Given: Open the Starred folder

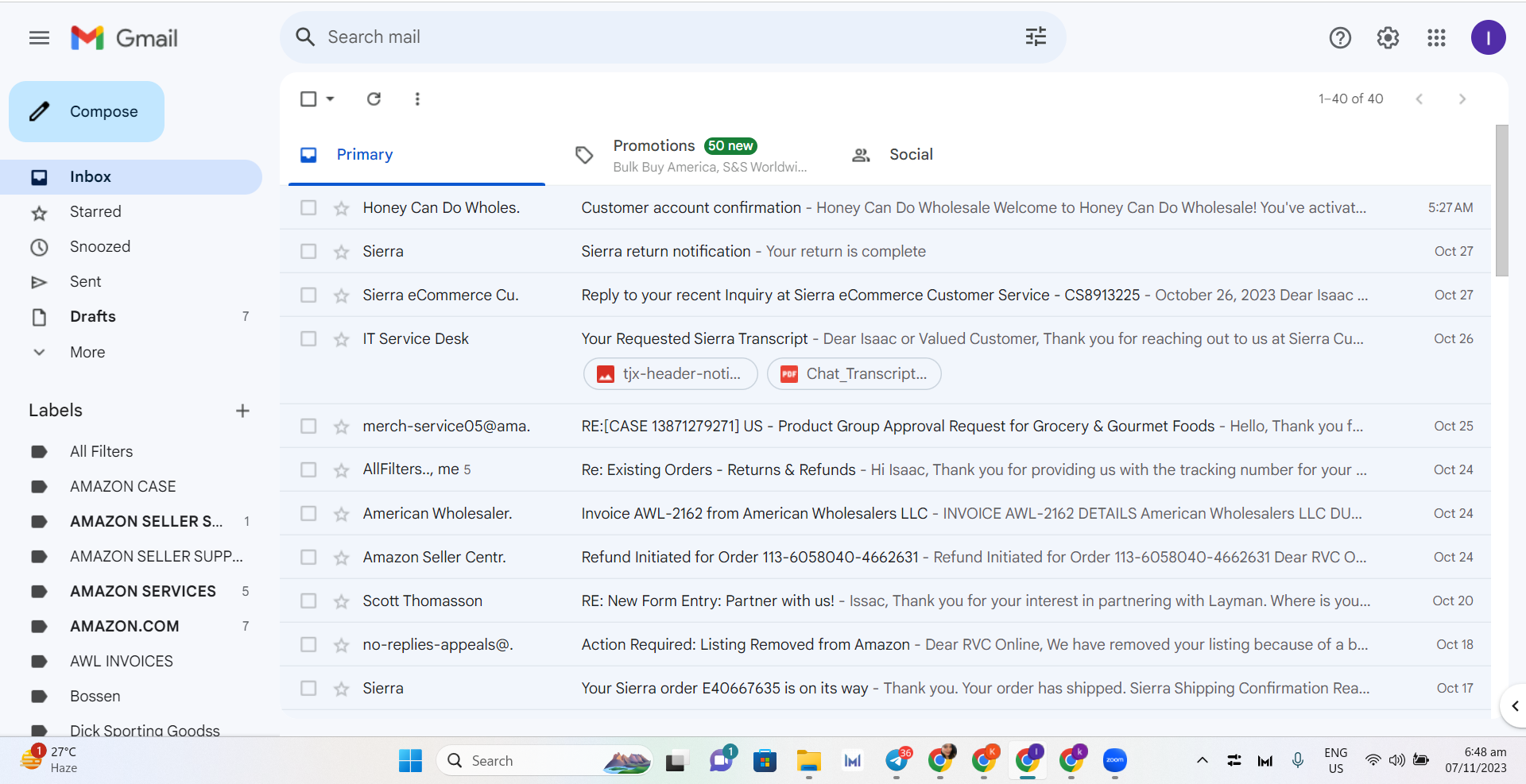Looking at the screenshot, I should [x=131, y=212].
